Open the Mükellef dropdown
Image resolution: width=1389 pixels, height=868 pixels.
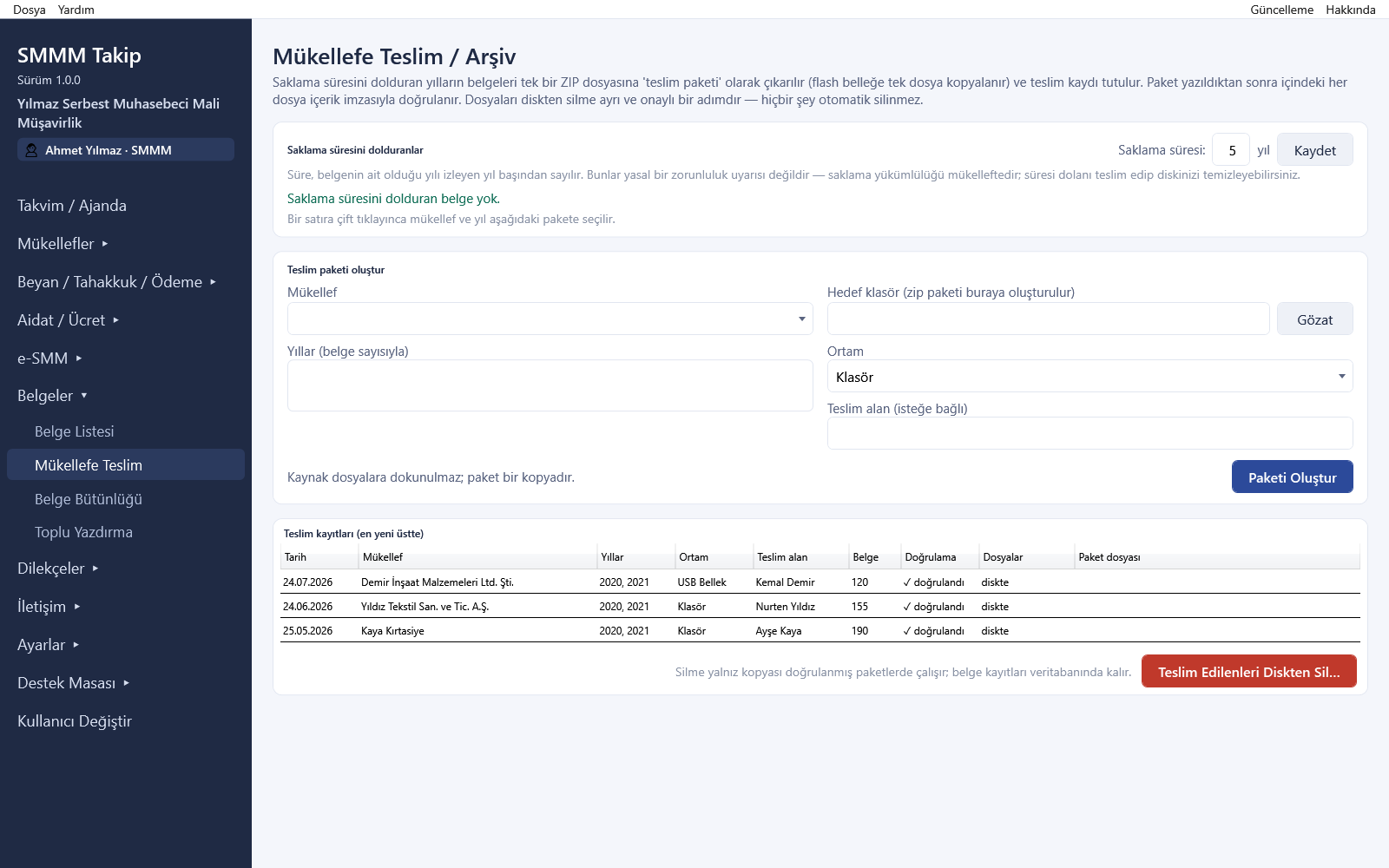[550, 319]
